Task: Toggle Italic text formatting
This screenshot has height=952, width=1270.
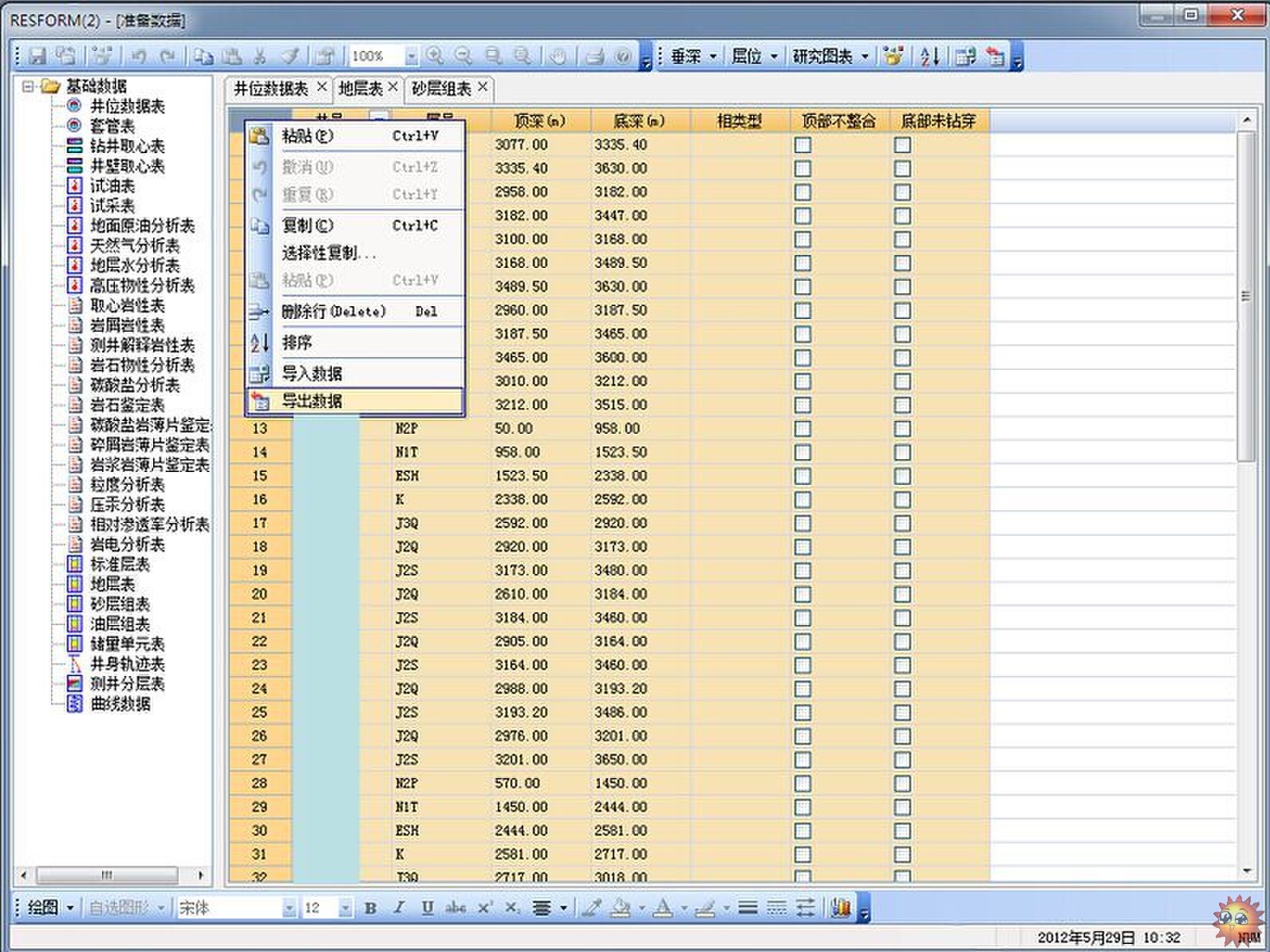Action: [399, 907]
